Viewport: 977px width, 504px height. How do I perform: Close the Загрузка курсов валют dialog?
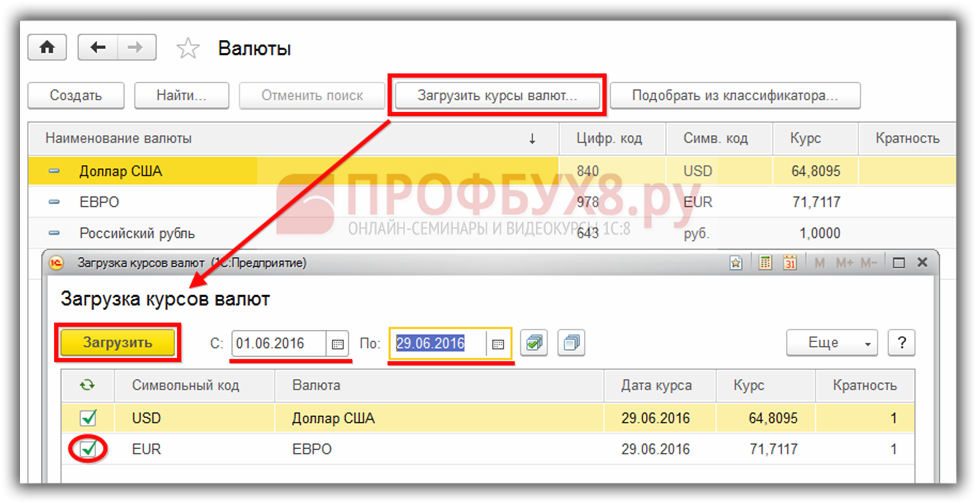[x=923, y=263]
